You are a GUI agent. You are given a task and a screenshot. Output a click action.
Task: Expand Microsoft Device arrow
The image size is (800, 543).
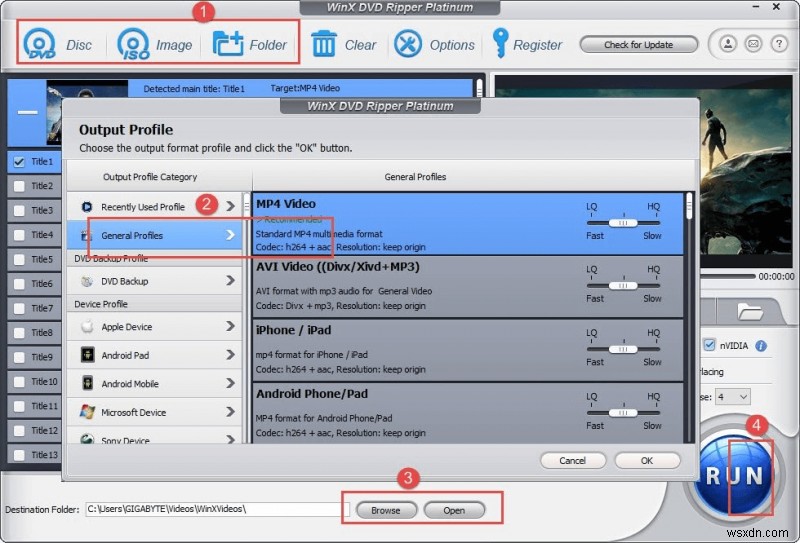[231, 411]
